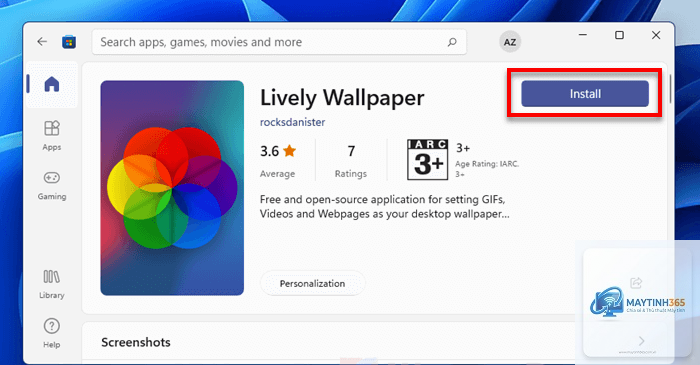View the 3.6 average star rating
Screen dimensions: 700x365
tap(278, 161)
